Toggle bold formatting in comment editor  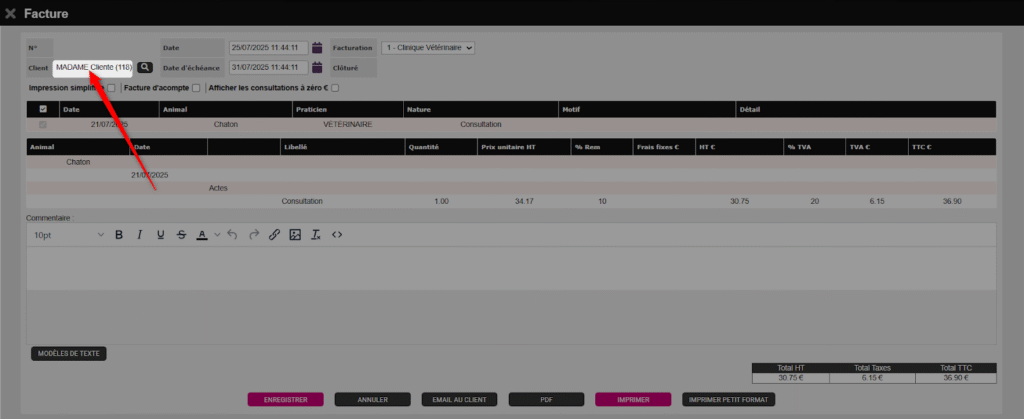coord(118,235)
